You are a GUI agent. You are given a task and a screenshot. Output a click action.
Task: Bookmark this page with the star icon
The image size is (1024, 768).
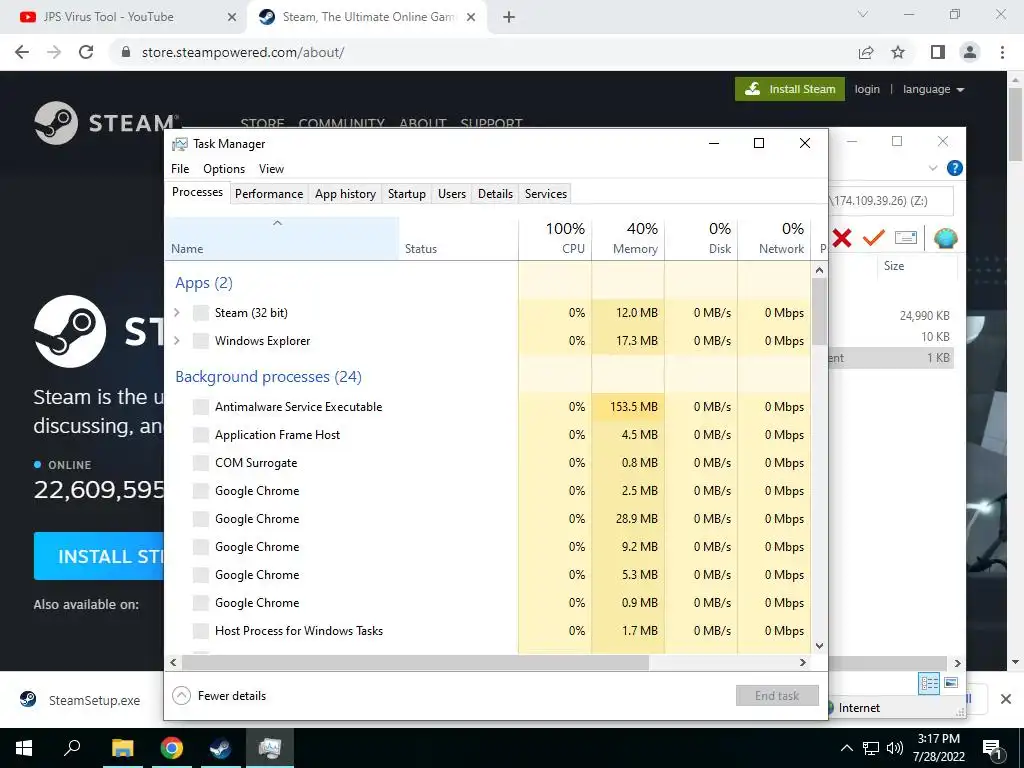click(x=898, y=52)
